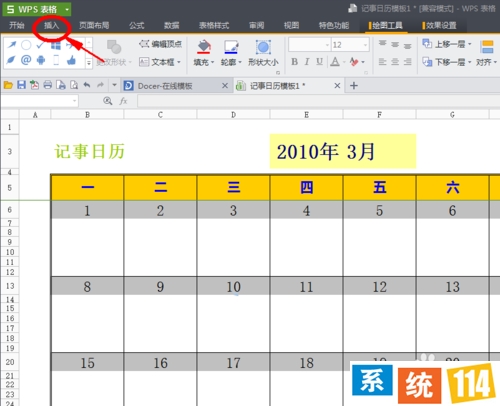Open the WPS 表格 application menu
Viewport: 500px width, 406px height.
pyautogui.click(x=37, y=9)
